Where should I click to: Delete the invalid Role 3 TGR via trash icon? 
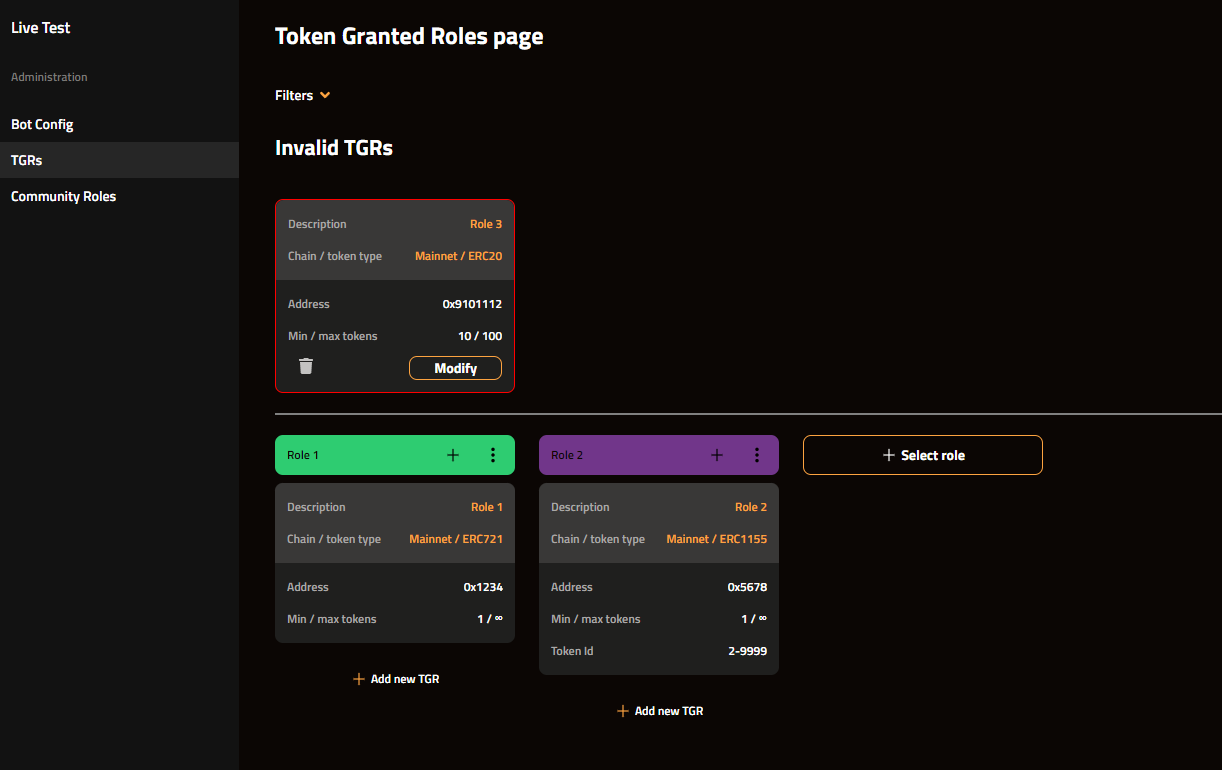(306, 367)
